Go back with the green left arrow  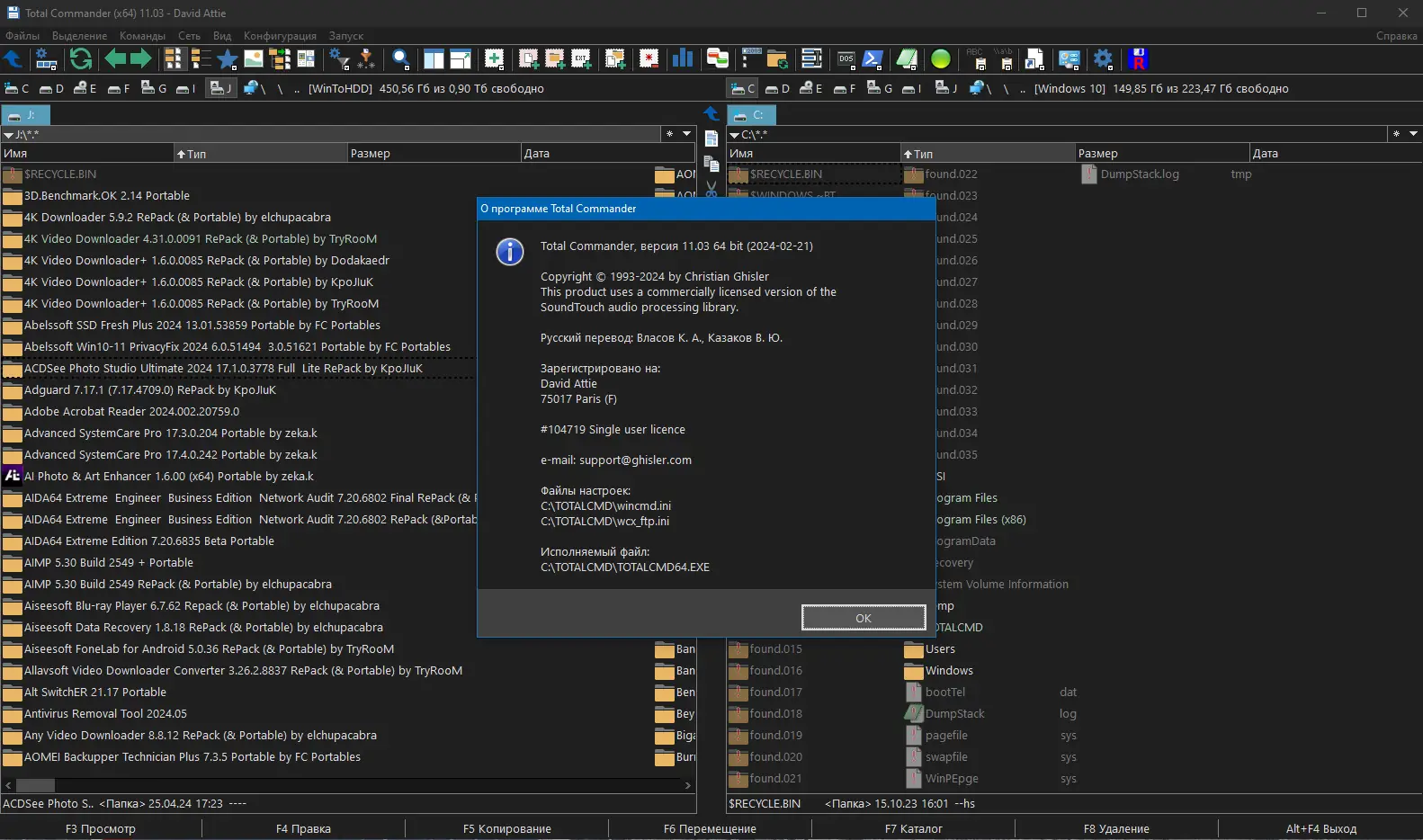(115, 59)
